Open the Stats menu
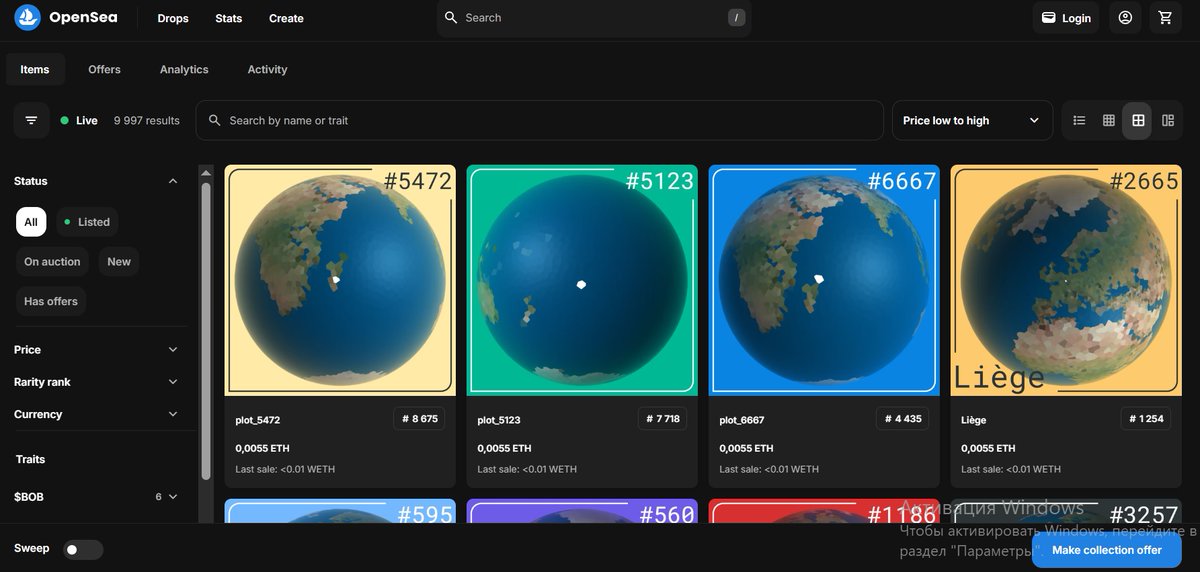The width and height of the screenshot is (1200, 572). pyautogui.click(x=229, y=18)
